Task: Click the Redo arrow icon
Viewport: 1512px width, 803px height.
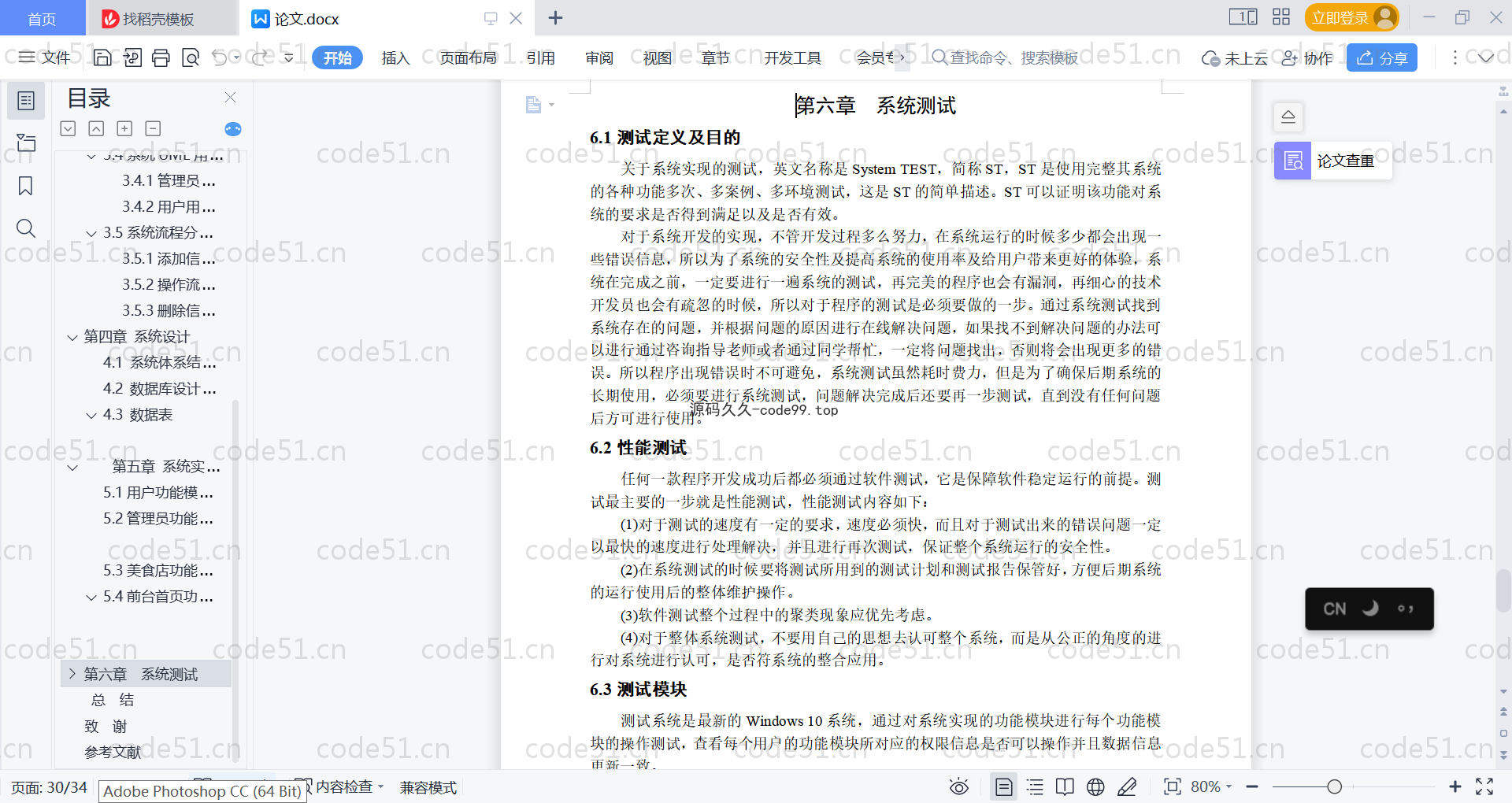Action: [x=260, y=57]
